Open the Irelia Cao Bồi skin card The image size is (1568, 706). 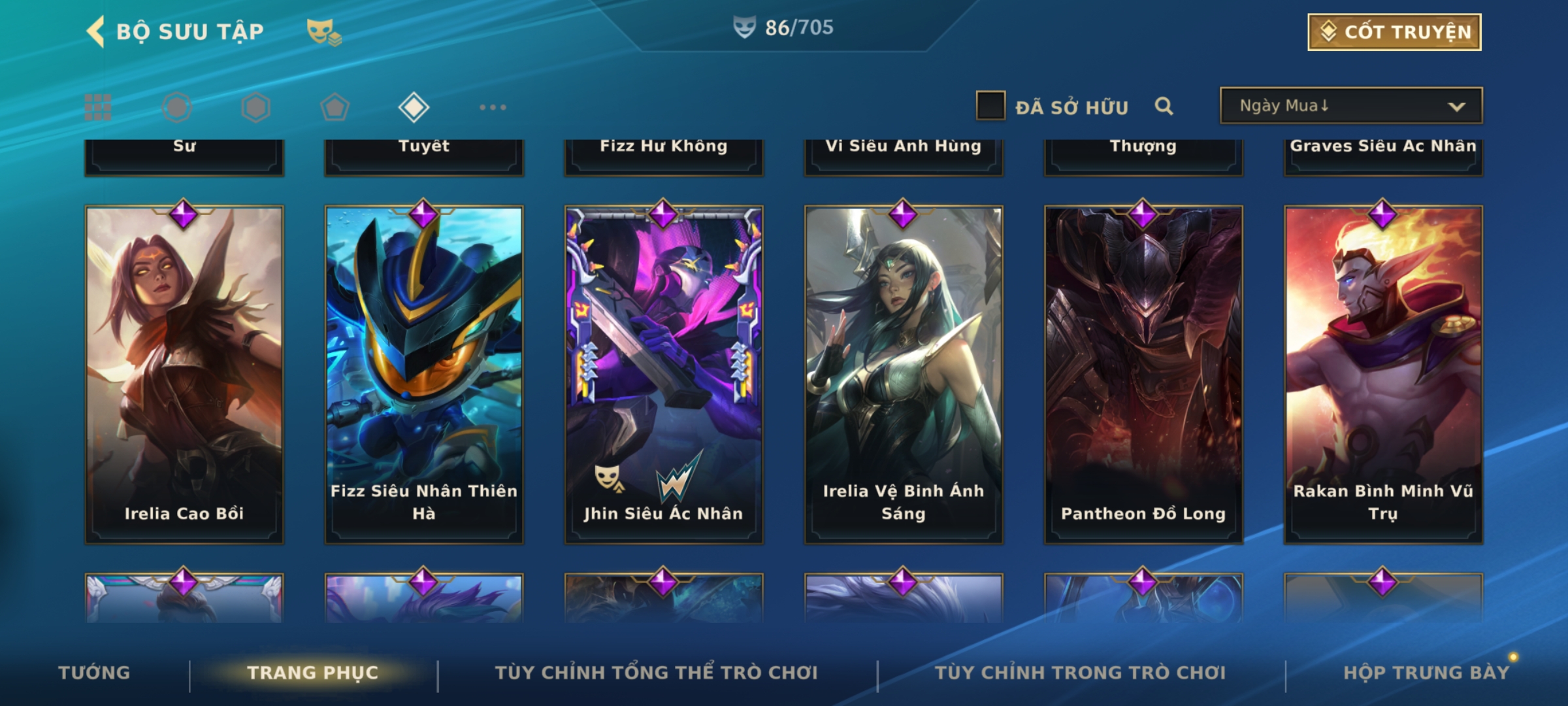184,375
